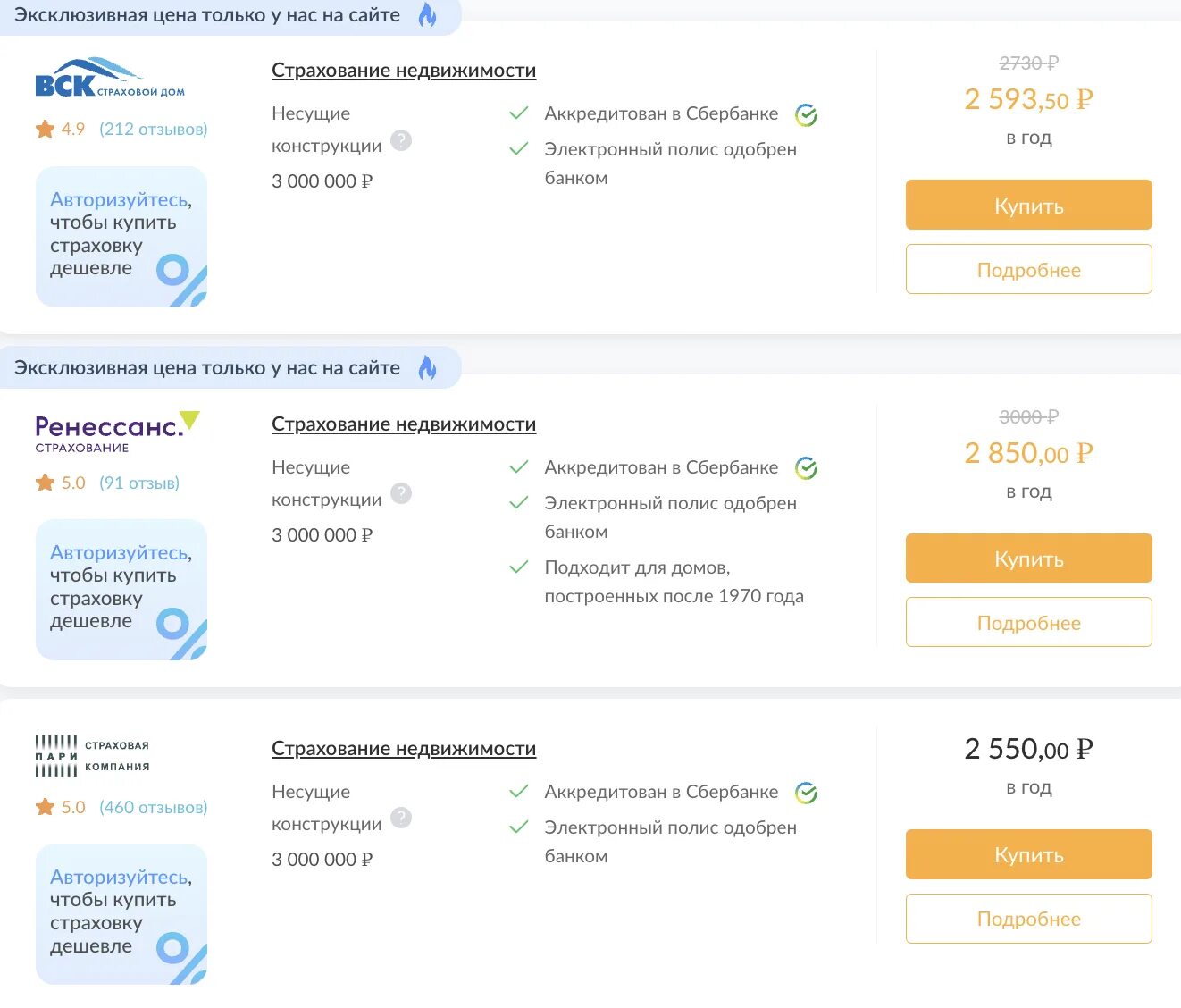Viewport: 1181px width, 1008px height.
Task: Open the 460 отзывов reviews link
Action: pos(152,806)
